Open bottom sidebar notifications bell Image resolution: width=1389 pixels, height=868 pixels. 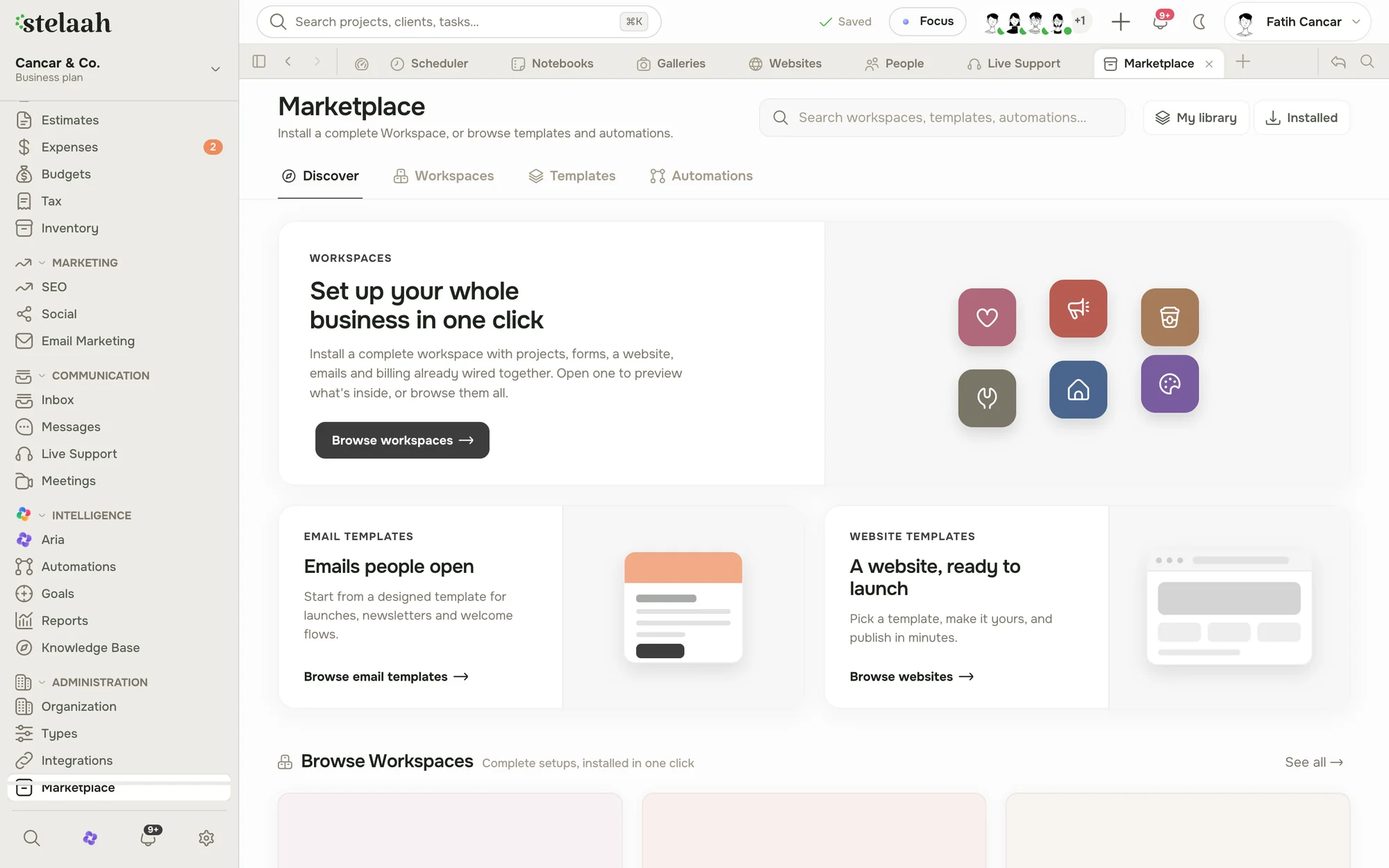click(148, 837)
